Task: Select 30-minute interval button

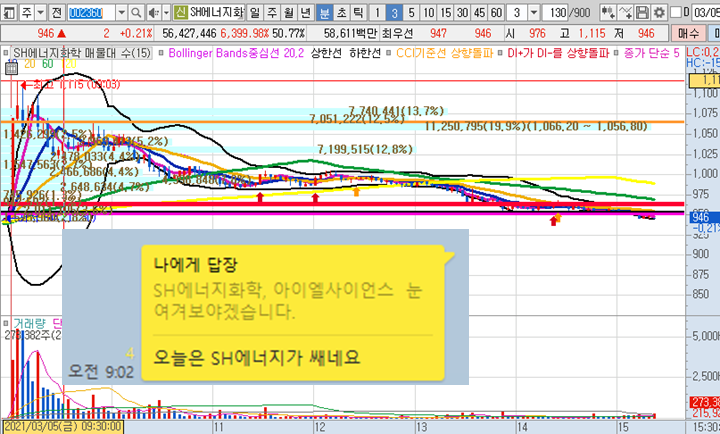Action: click(x=462, y=12)
